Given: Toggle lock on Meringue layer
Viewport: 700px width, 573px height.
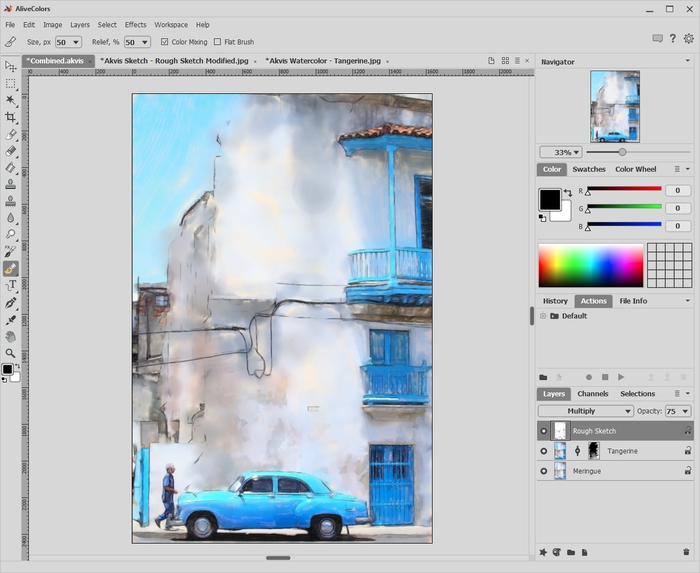Looking at the screenshot, I should pyautogui.click(x=688, y=470).
